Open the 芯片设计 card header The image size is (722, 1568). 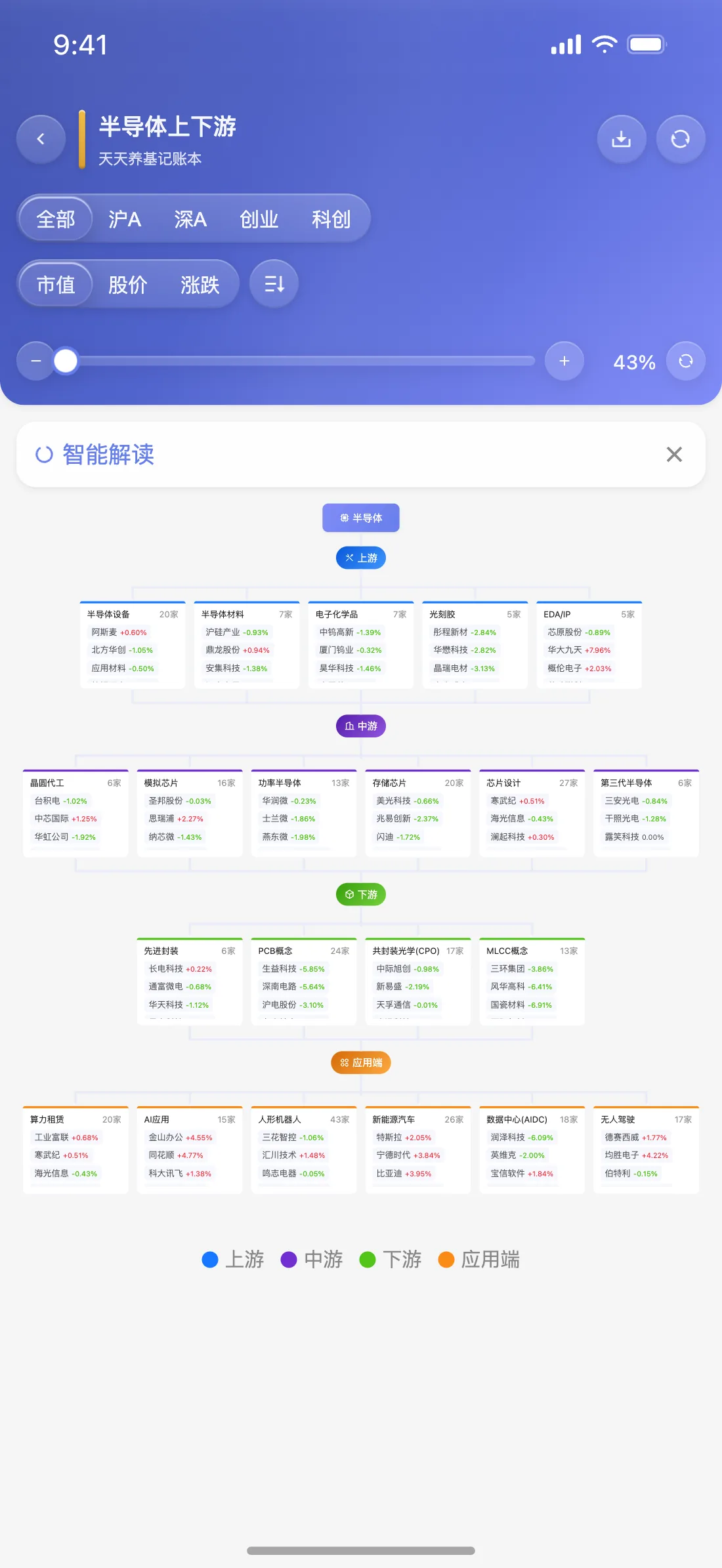click(x=532, y=783)
